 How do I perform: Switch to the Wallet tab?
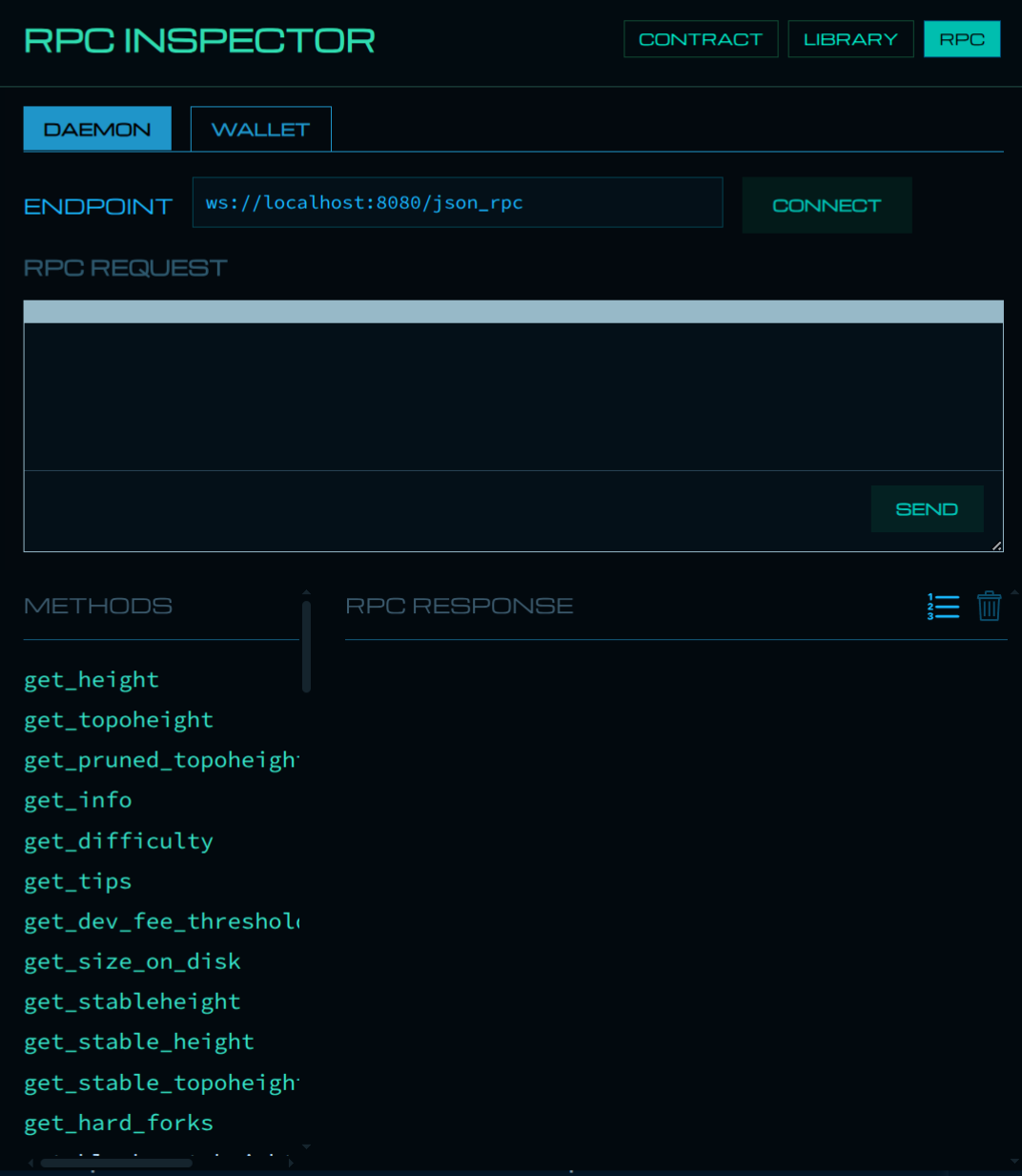(x=260, y=130)
